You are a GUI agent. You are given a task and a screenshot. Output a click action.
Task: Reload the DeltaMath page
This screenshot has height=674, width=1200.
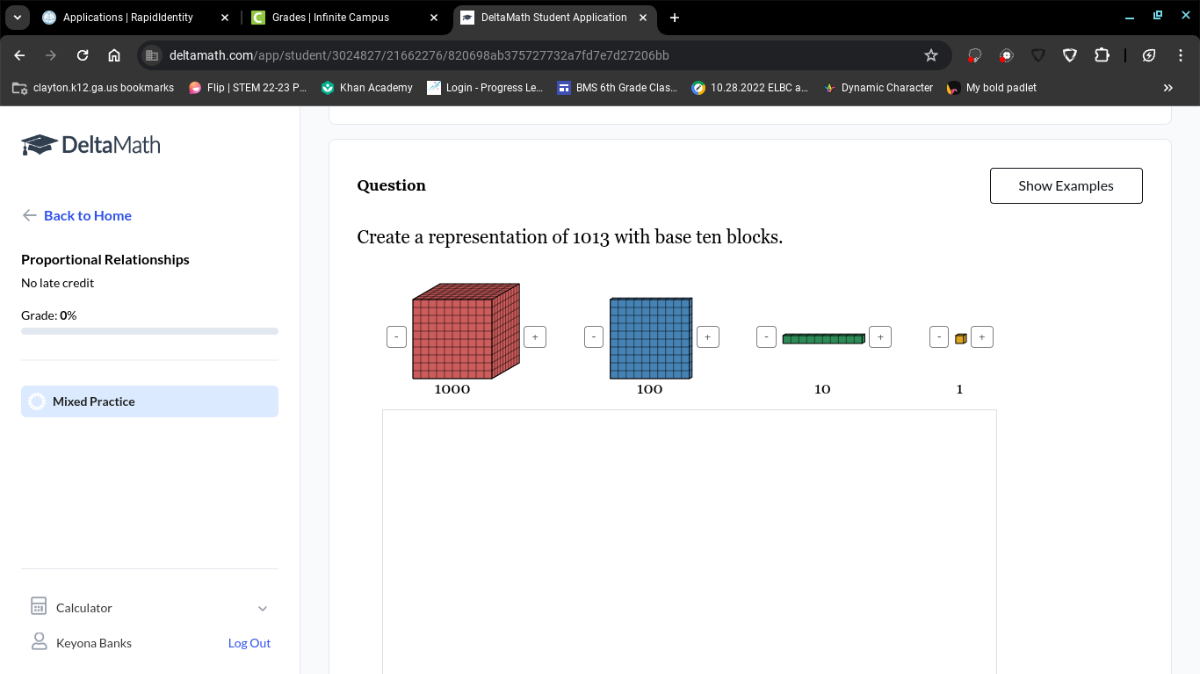[x=83, y=55]
